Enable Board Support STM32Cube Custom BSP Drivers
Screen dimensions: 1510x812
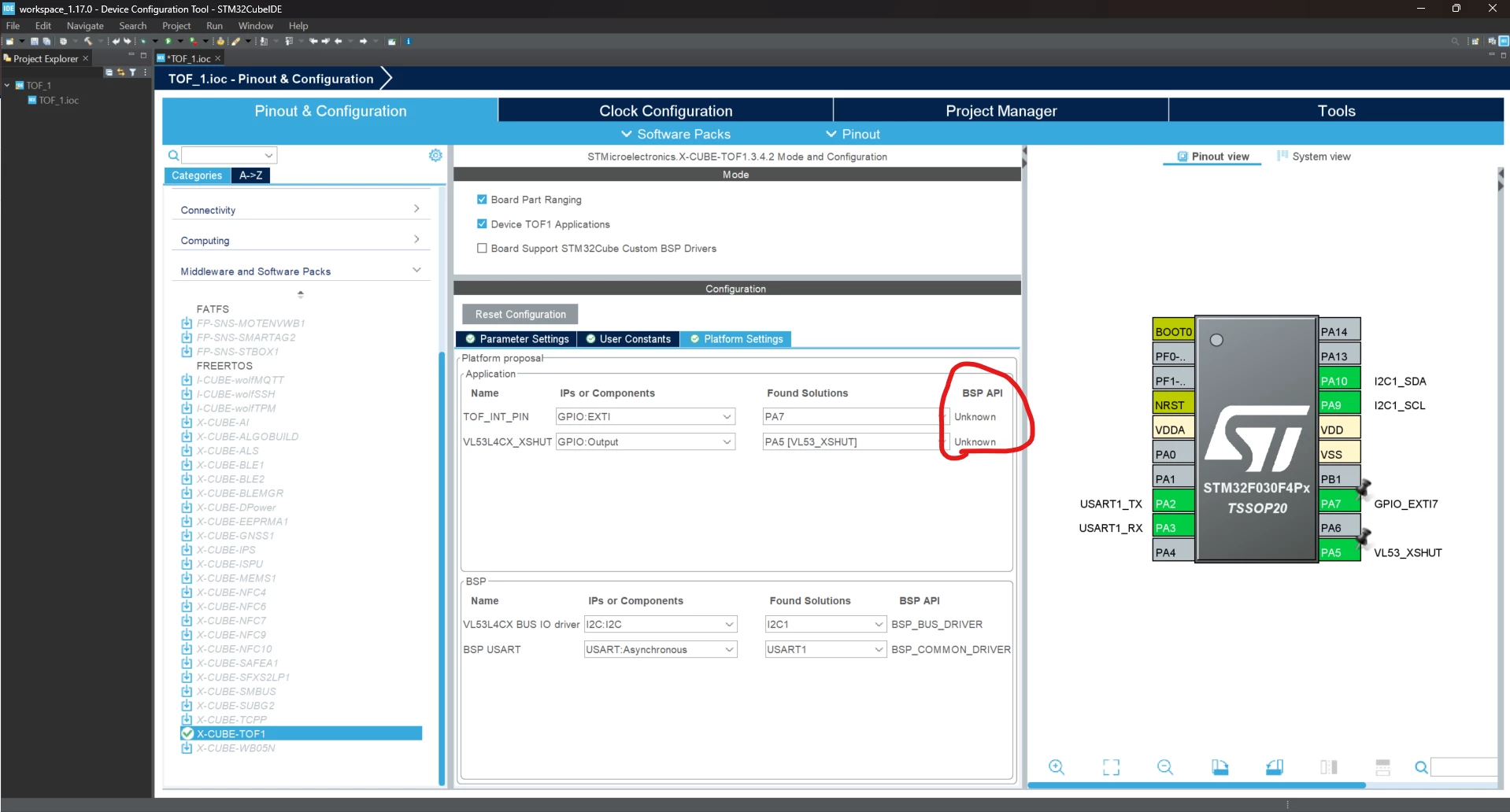click(x=482, y=249)
